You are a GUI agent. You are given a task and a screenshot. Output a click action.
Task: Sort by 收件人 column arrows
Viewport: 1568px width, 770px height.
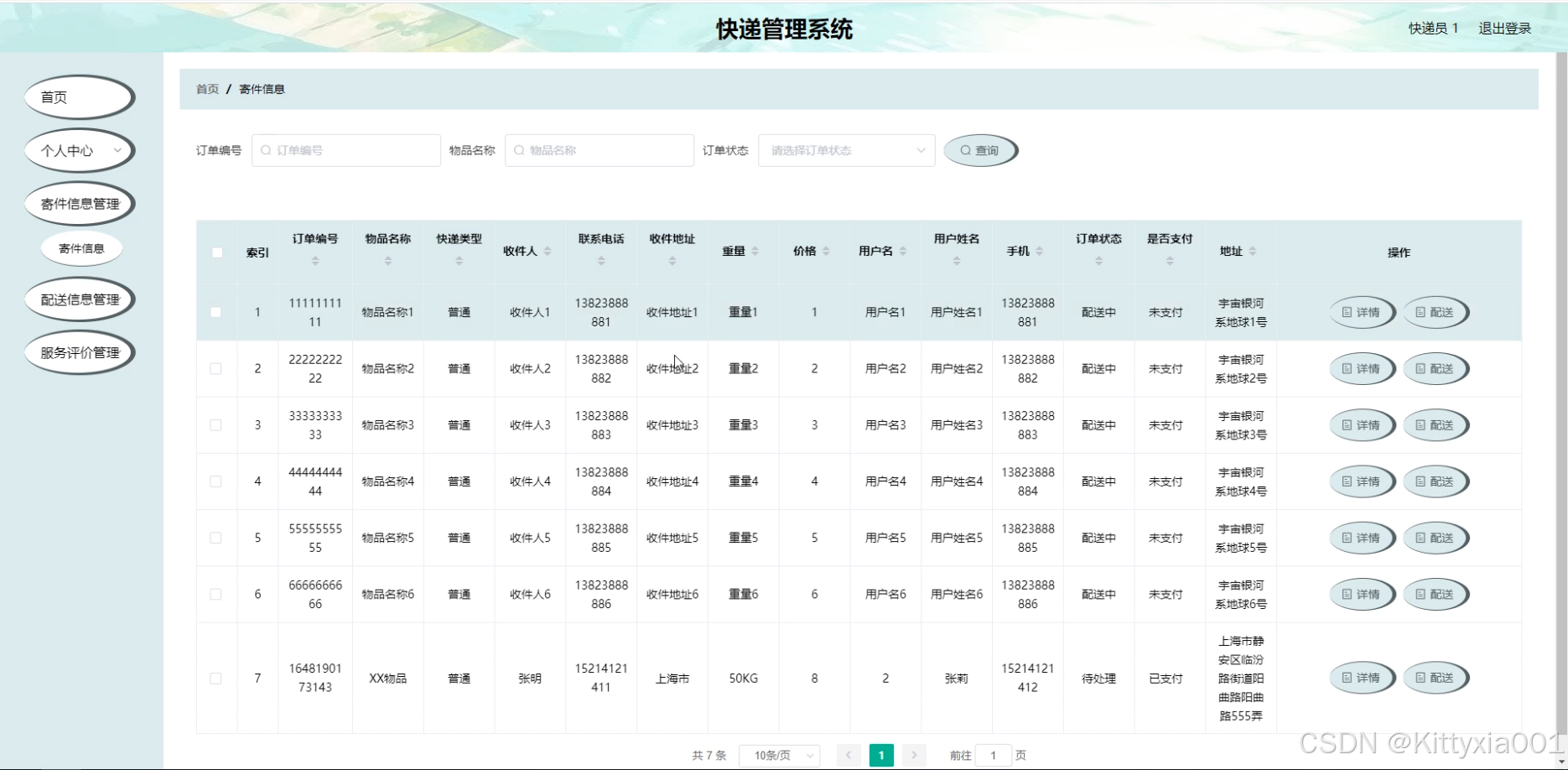click(548, 252)
